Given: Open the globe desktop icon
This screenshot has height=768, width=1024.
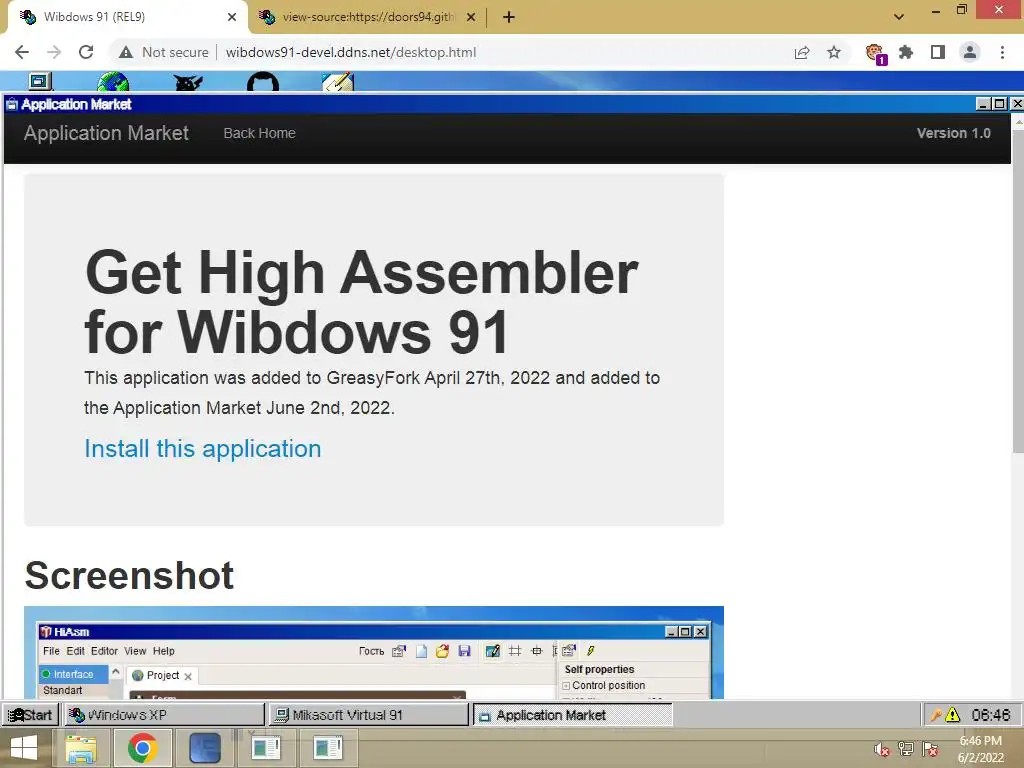Looking at the screenshot, I should (113, 82).
